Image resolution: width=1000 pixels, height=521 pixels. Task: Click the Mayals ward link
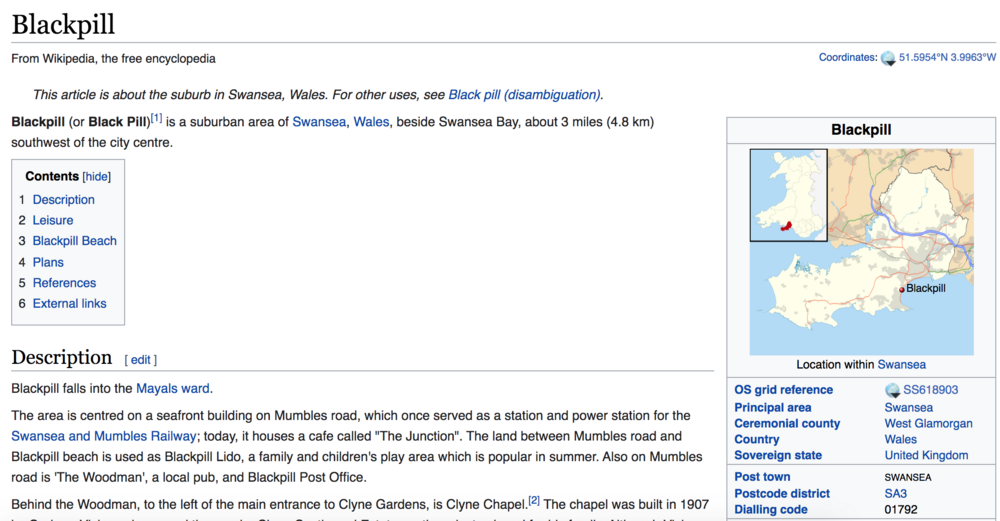pyautogui.click(x=173, y=388)
